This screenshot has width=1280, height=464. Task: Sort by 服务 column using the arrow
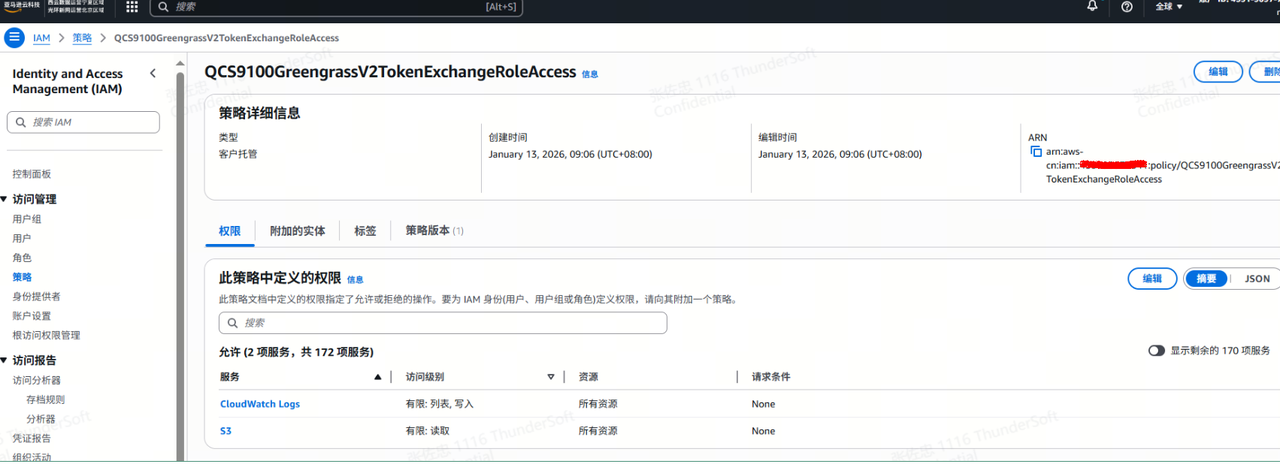tap(377, 377)
